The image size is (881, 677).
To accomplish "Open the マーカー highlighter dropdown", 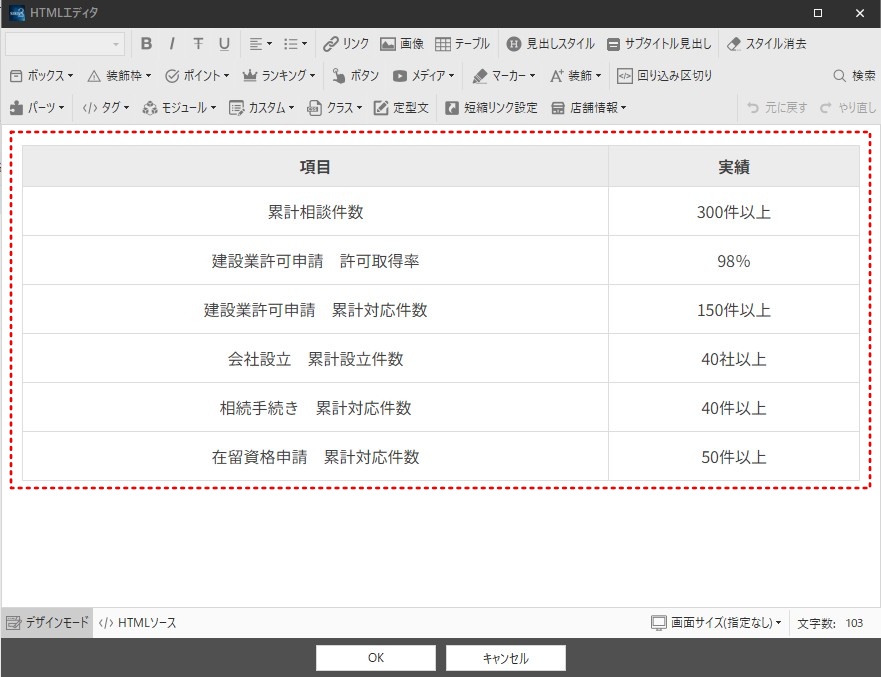I will (x=503, y=75).
